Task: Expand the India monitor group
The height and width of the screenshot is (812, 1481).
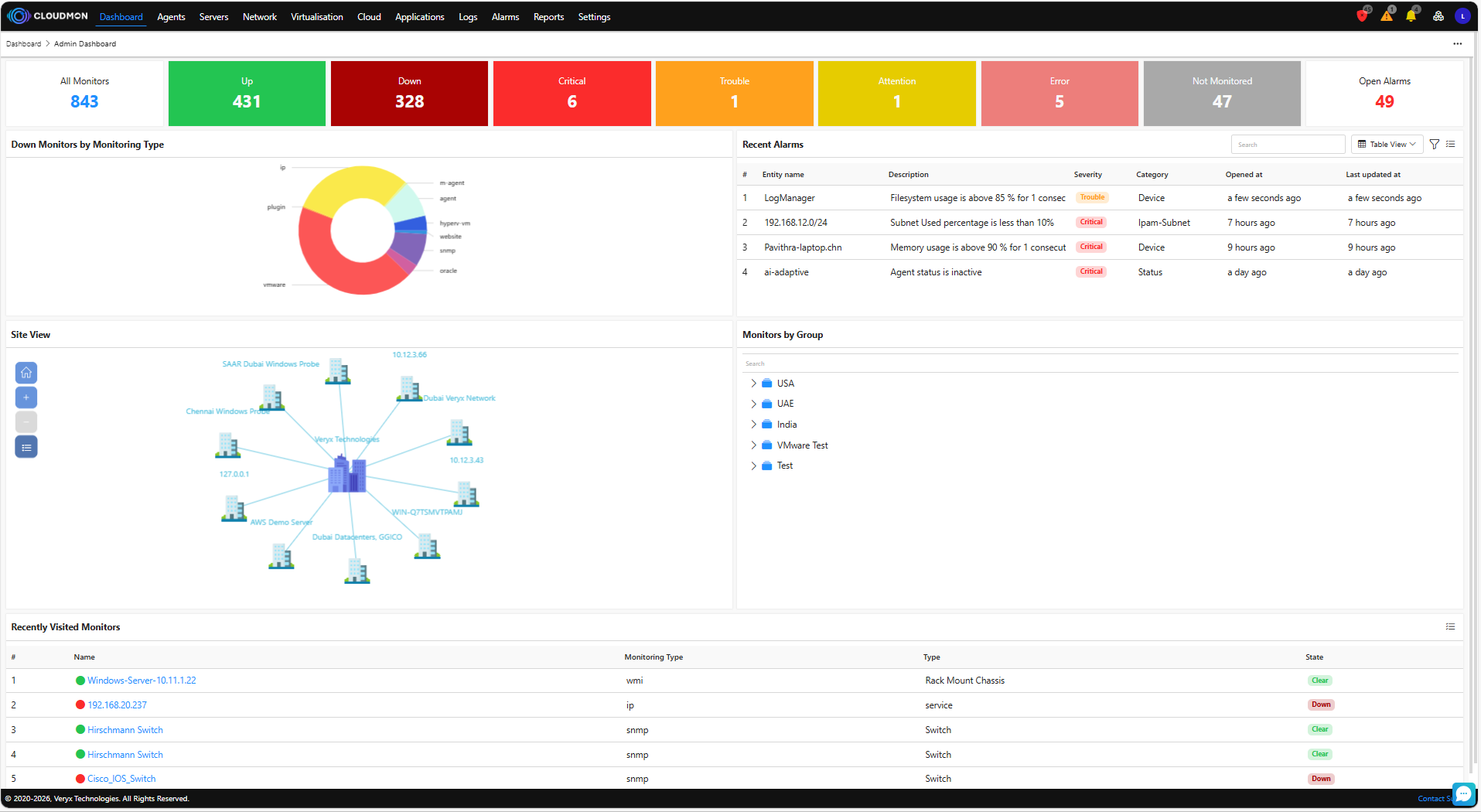Action: click(x=754, y=425)
